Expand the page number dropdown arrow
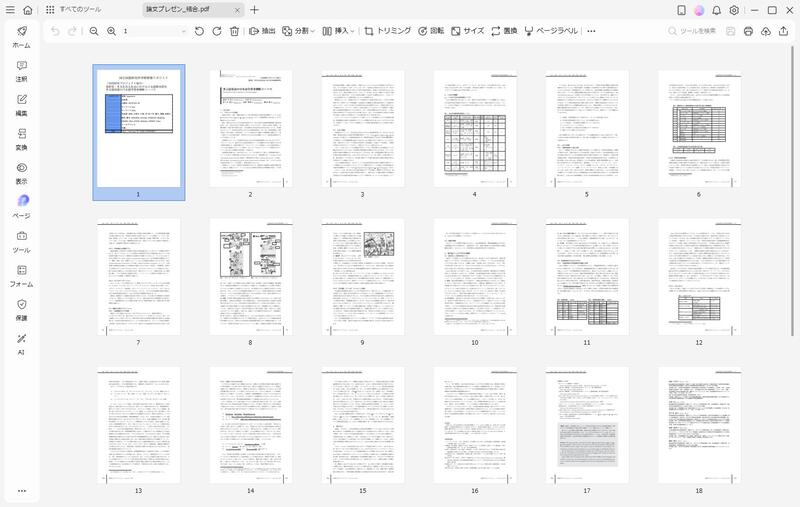 coord(184,32)
